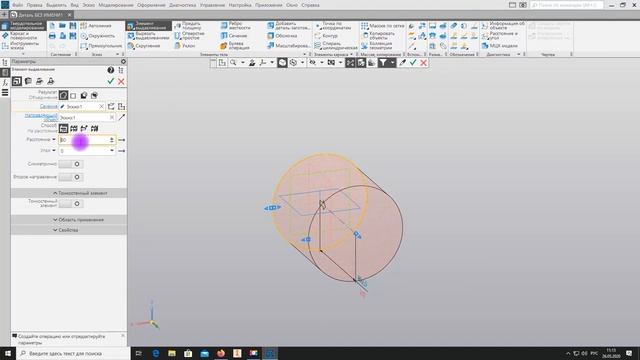Viewport: 640px width, 360px height.
Task: Open the Оформление menu
Action: click(151, 5)
